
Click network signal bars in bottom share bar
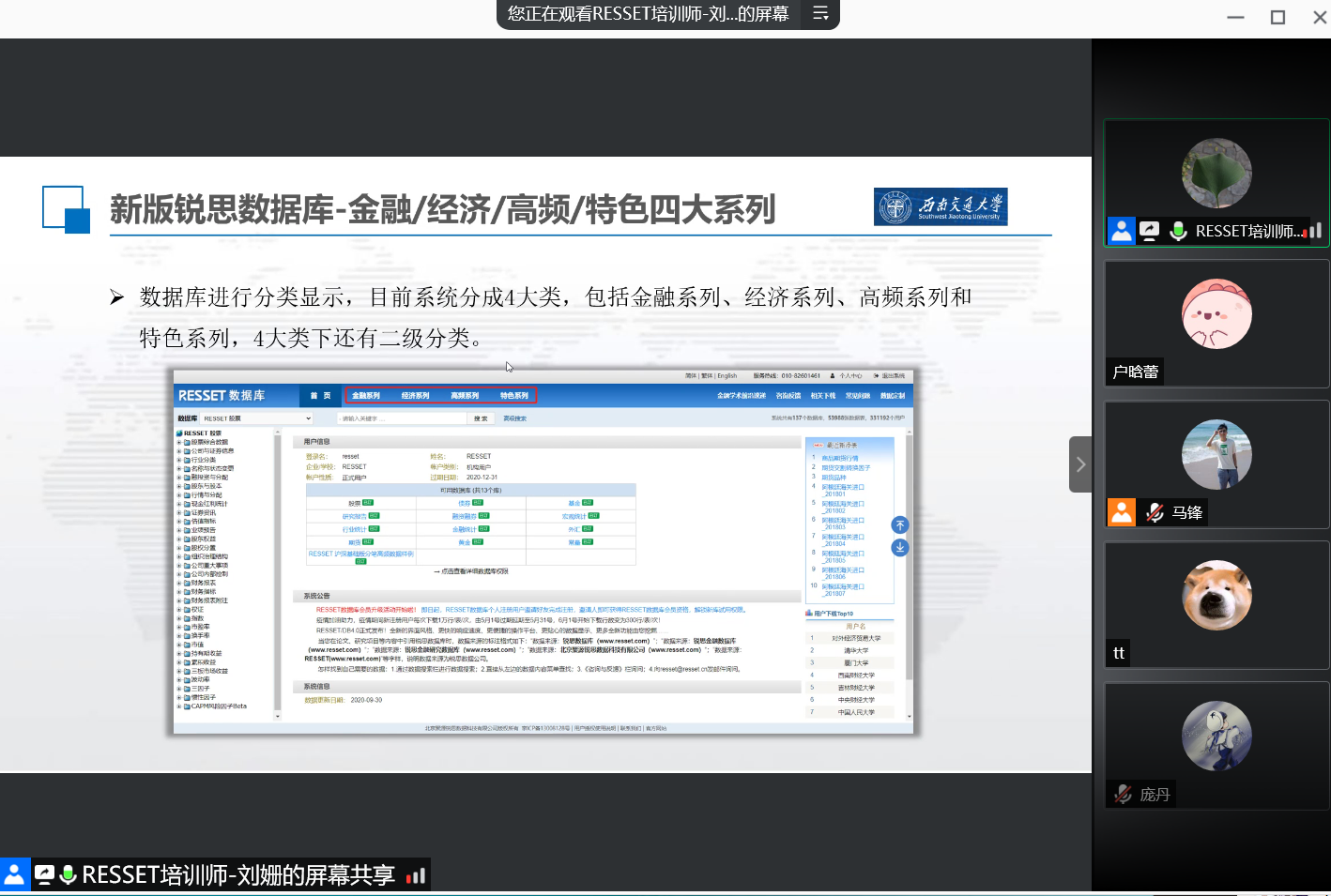[x=416, y=875]
